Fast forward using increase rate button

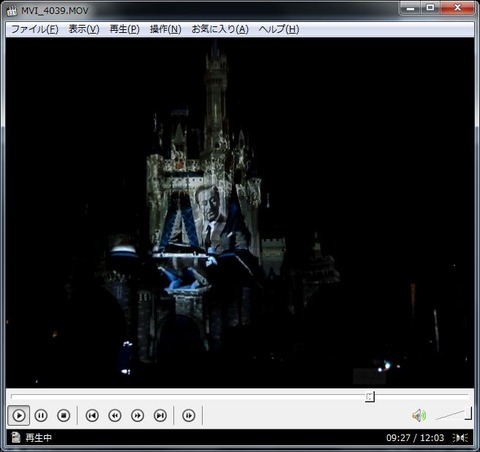137,415
